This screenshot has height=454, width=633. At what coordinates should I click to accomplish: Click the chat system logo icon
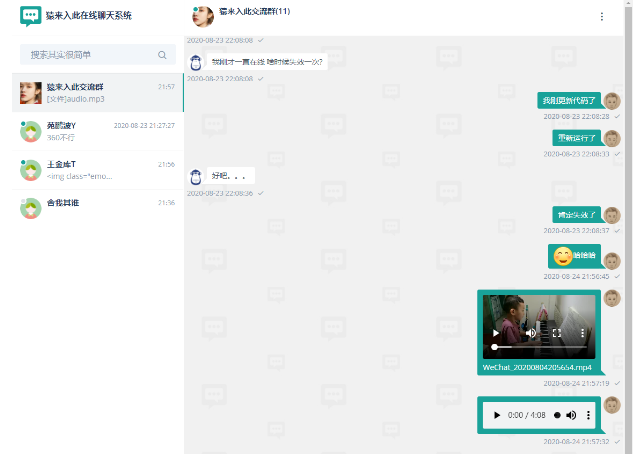coord(30,16)
